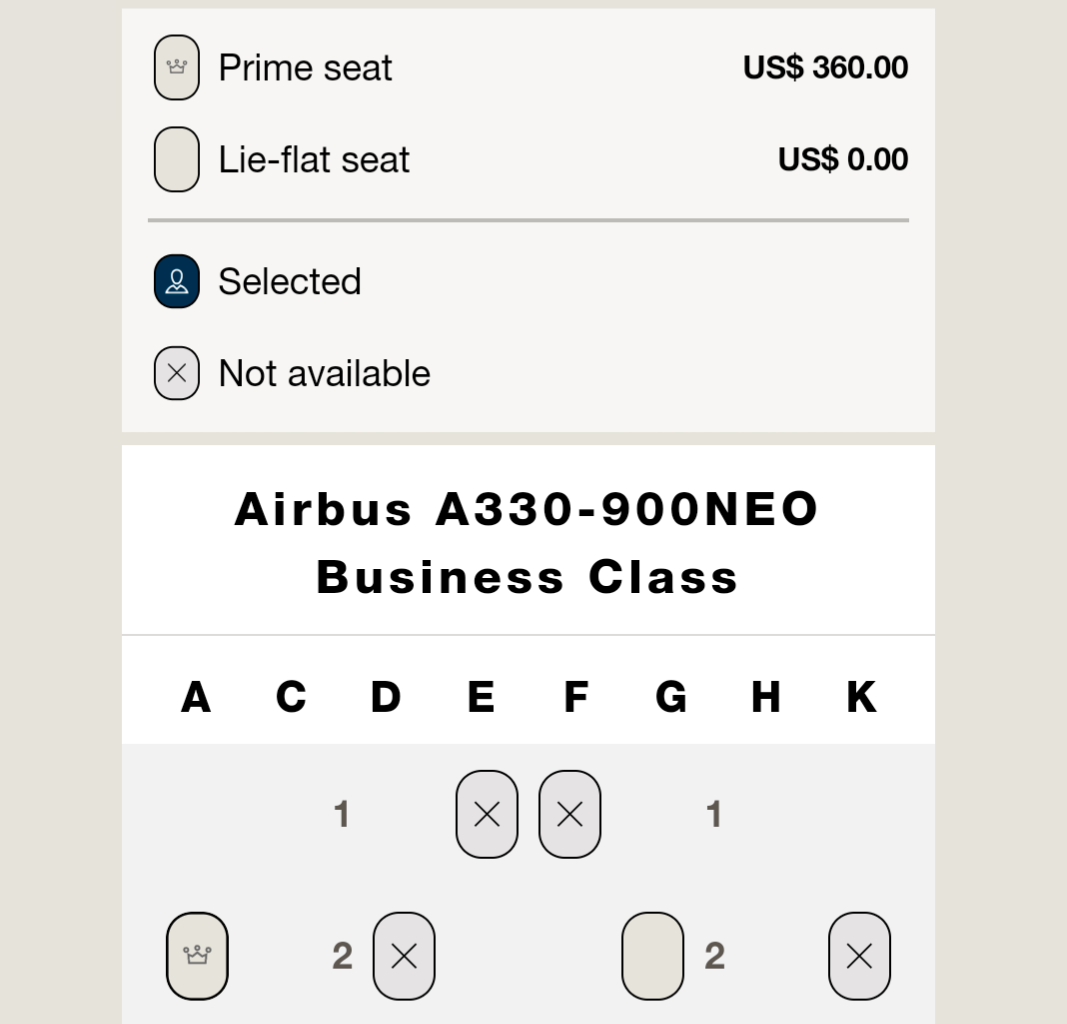The image size is (1067, 1024).
Task: Click unavailable seat 1E in row 1
Action: (487, 814)
